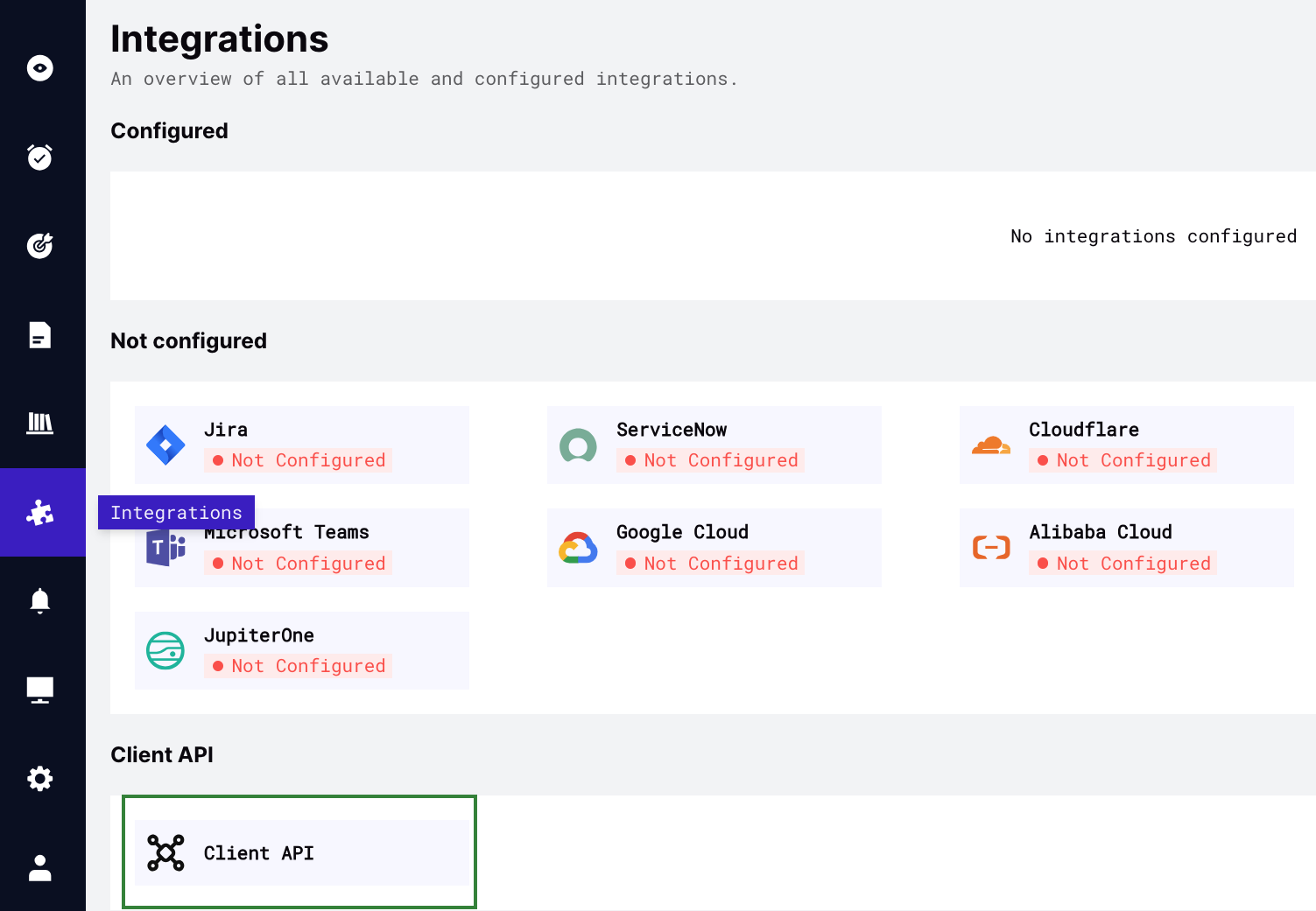Click JupiterOne's Not Configured status badge
This screenshot has height=911, width=1316.
pyautogui.click(x=298, y=666)
